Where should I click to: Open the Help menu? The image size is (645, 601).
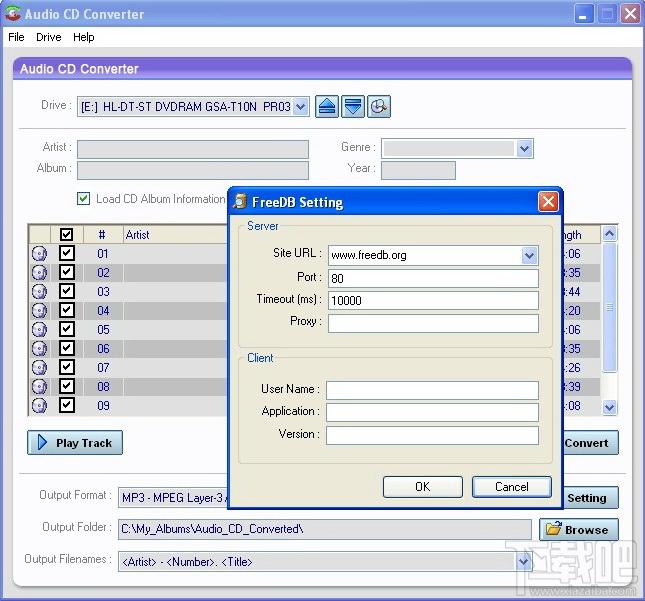84,37
